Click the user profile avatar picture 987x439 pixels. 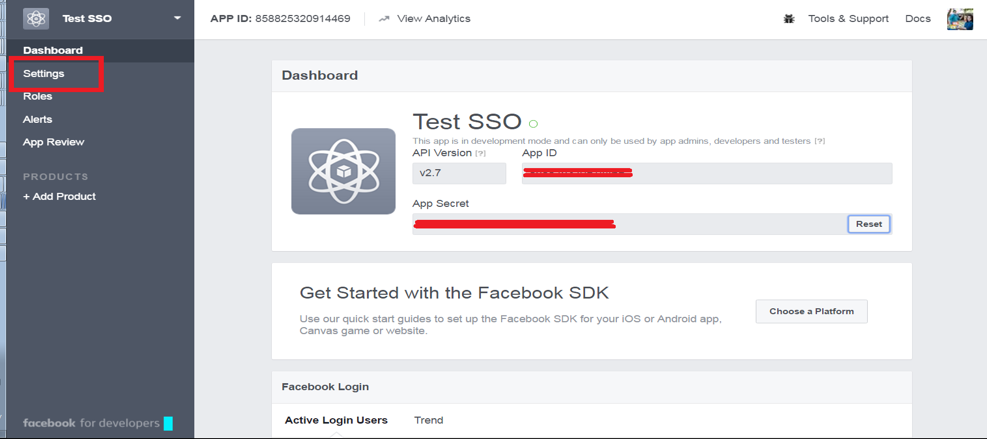[960, 19]
